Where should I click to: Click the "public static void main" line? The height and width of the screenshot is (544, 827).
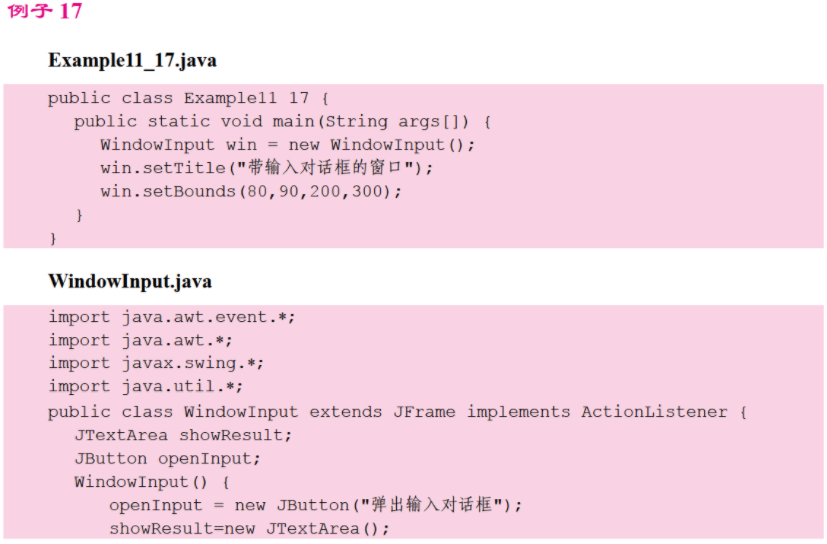pyautogui.click(x=282, y=121)
